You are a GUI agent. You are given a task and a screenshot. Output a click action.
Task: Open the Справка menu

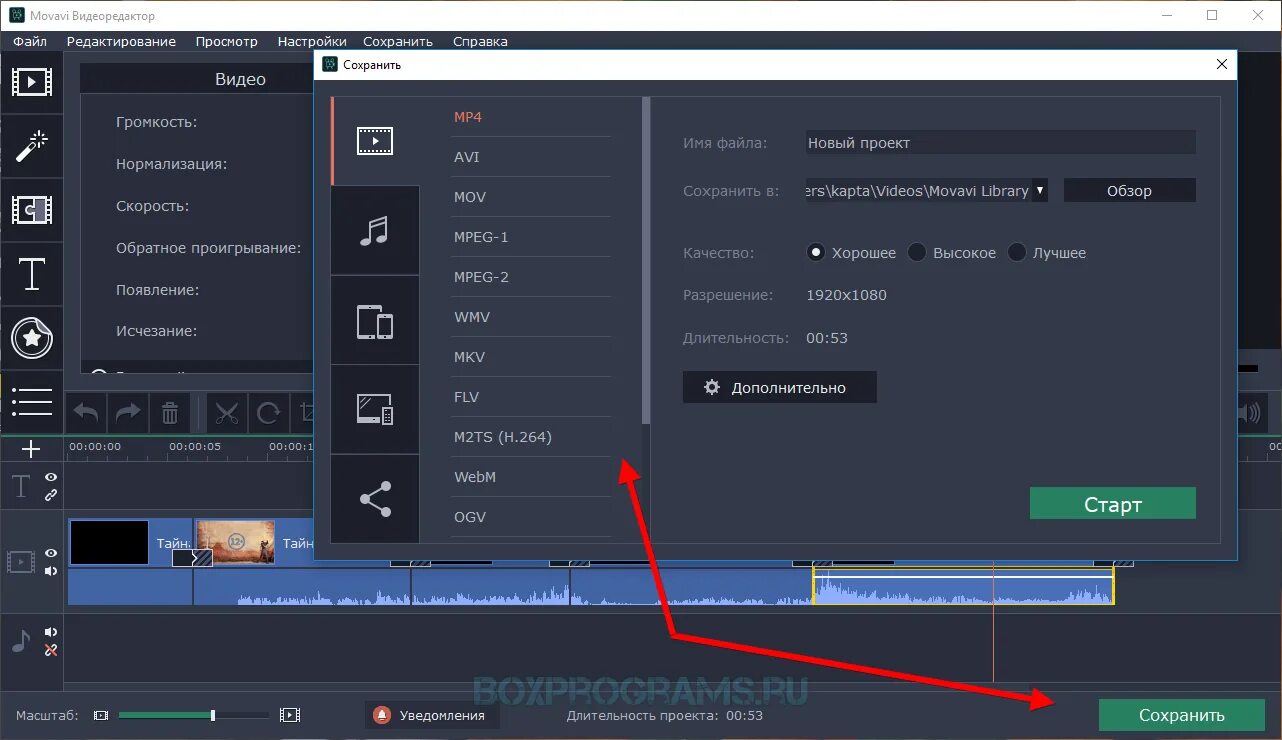click(480, 41)
